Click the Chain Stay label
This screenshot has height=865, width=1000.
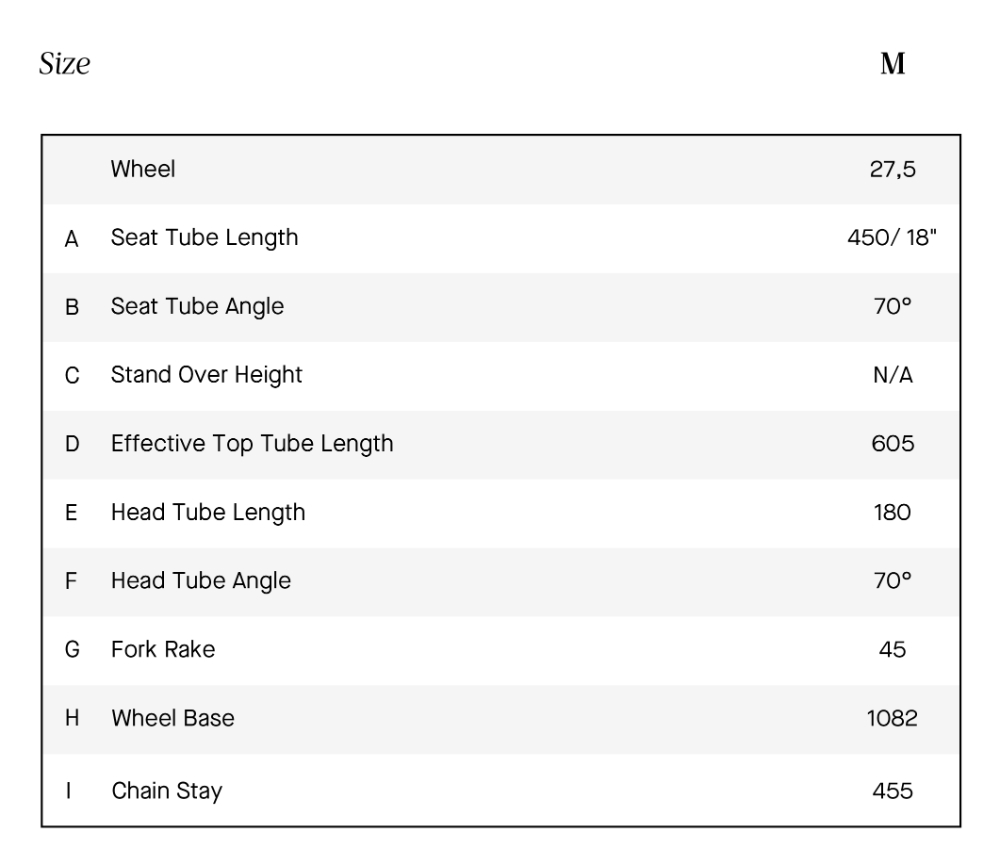[166, 791]
